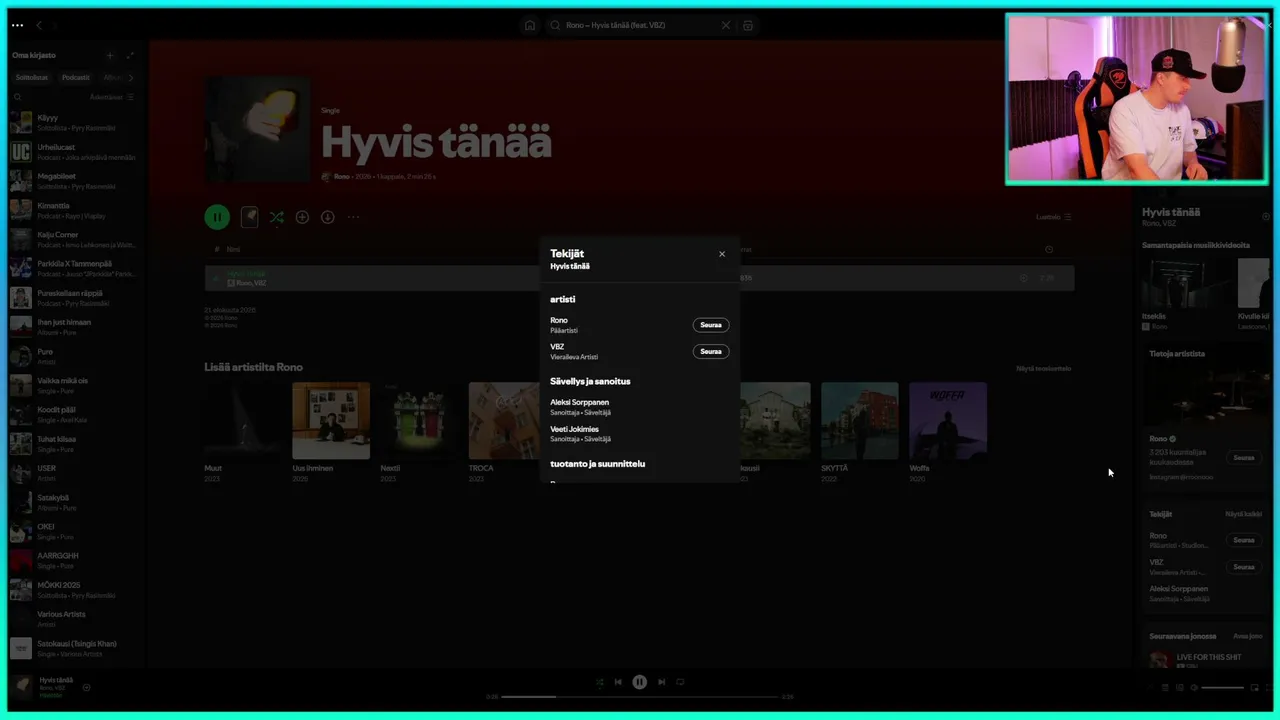Image resolution: width=1280 pixels, height=720 pixels.
Task: Follow VBZ in the sidebar Tekijät list
Action: 1243,567
